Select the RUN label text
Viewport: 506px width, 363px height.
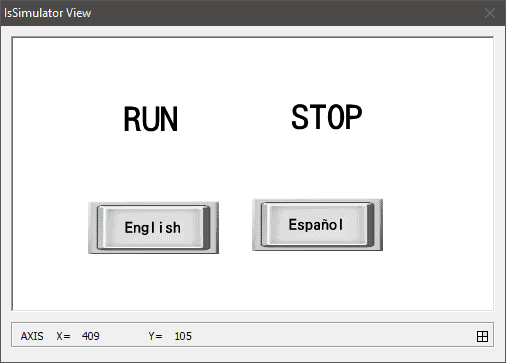tap(151, 119)
